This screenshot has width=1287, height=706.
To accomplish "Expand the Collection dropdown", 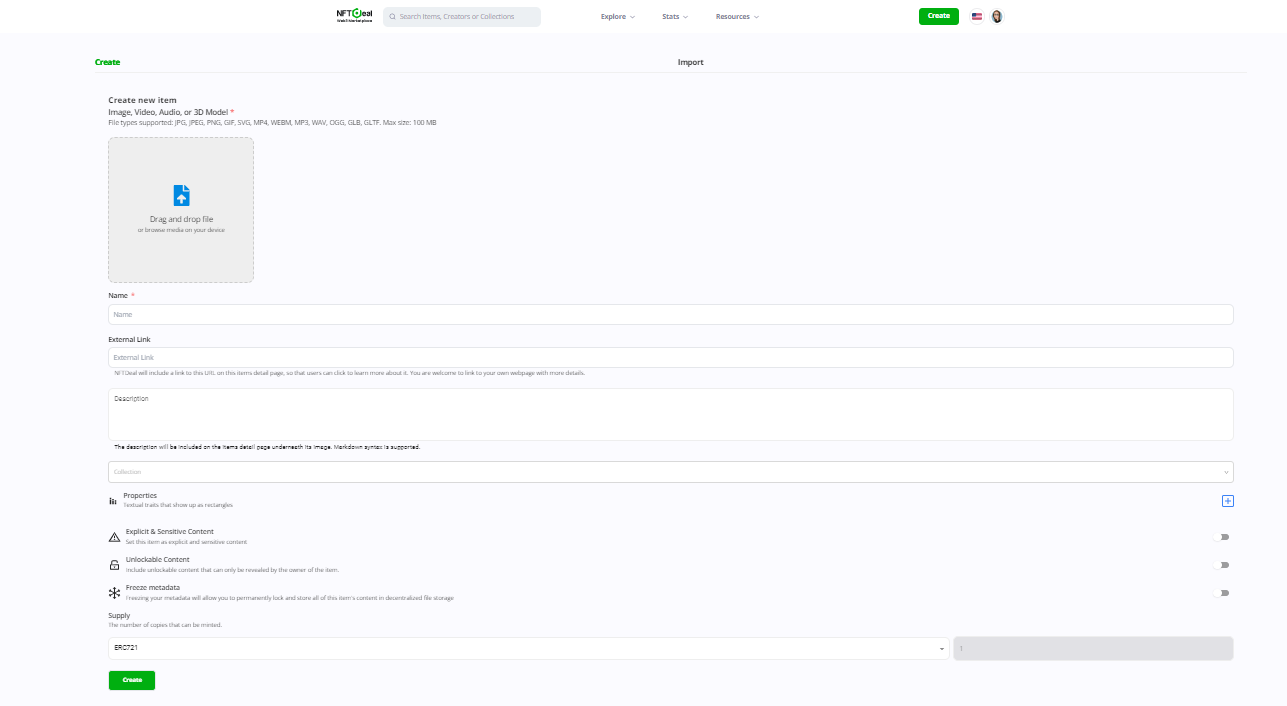I will coord(670,472).
